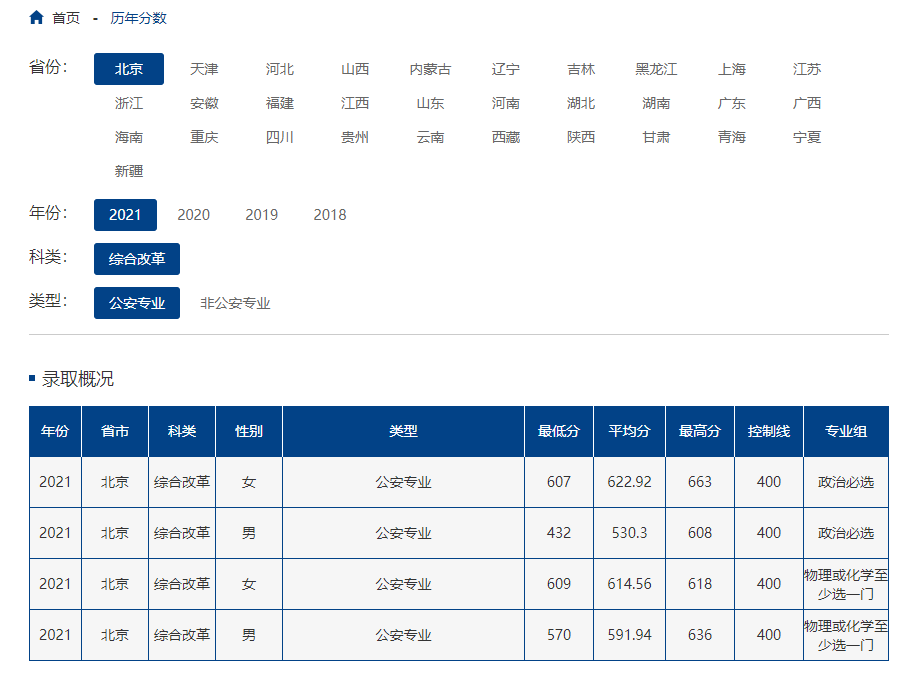Viewport: 901px width, 686px height.
Task: Switch type to 非公安专业
Action: pos(235,303)
